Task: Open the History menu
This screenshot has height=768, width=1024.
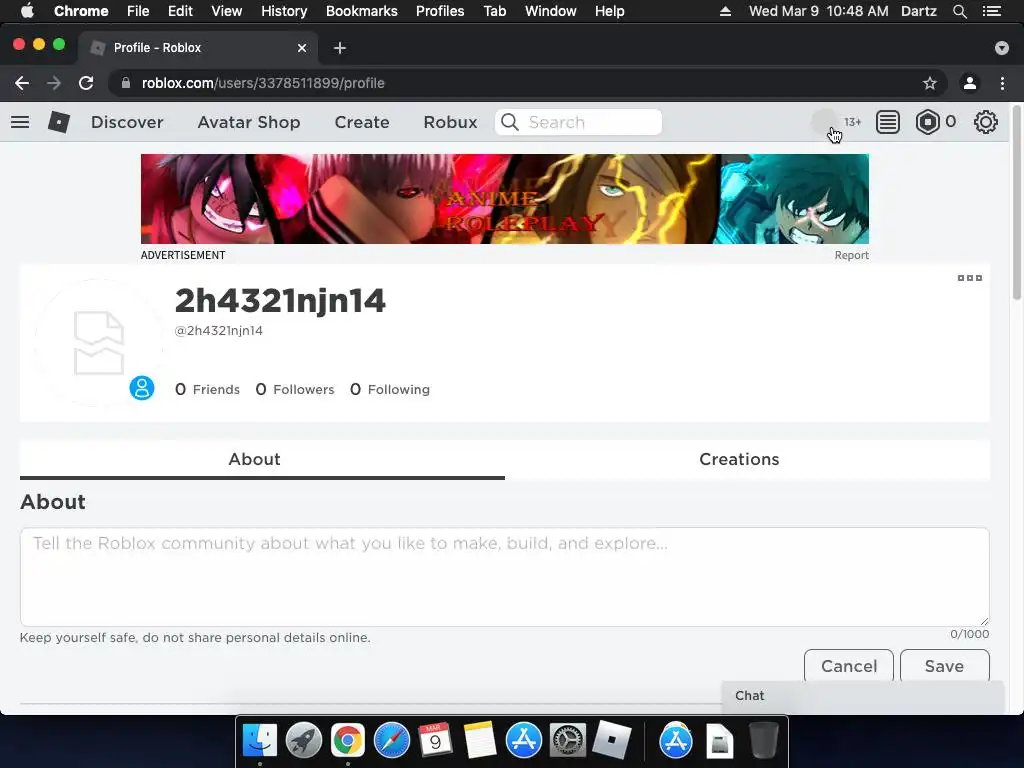Action: click(284, 11)
